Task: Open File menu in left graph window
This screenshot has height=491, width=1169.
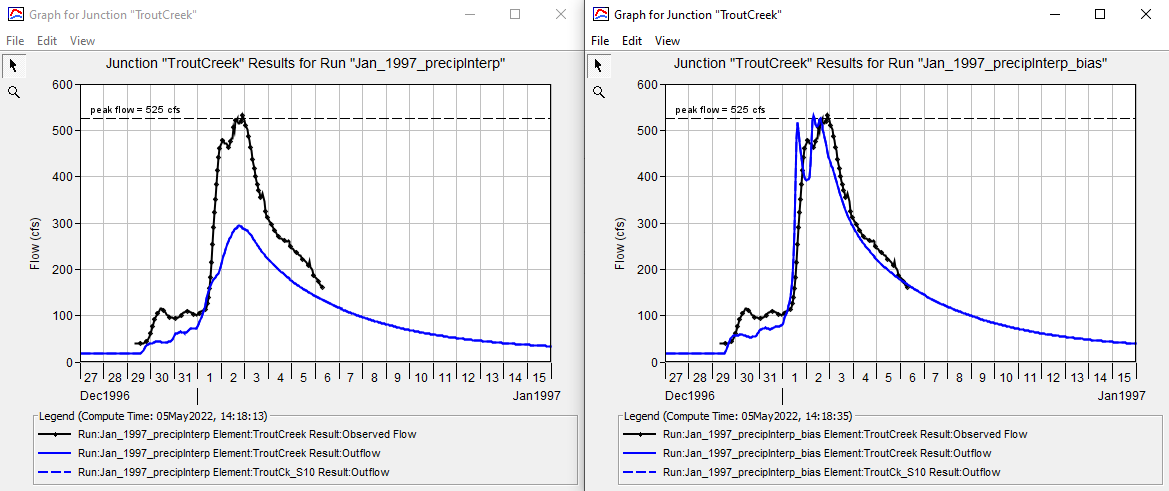Action: click(x=15, y=41)
